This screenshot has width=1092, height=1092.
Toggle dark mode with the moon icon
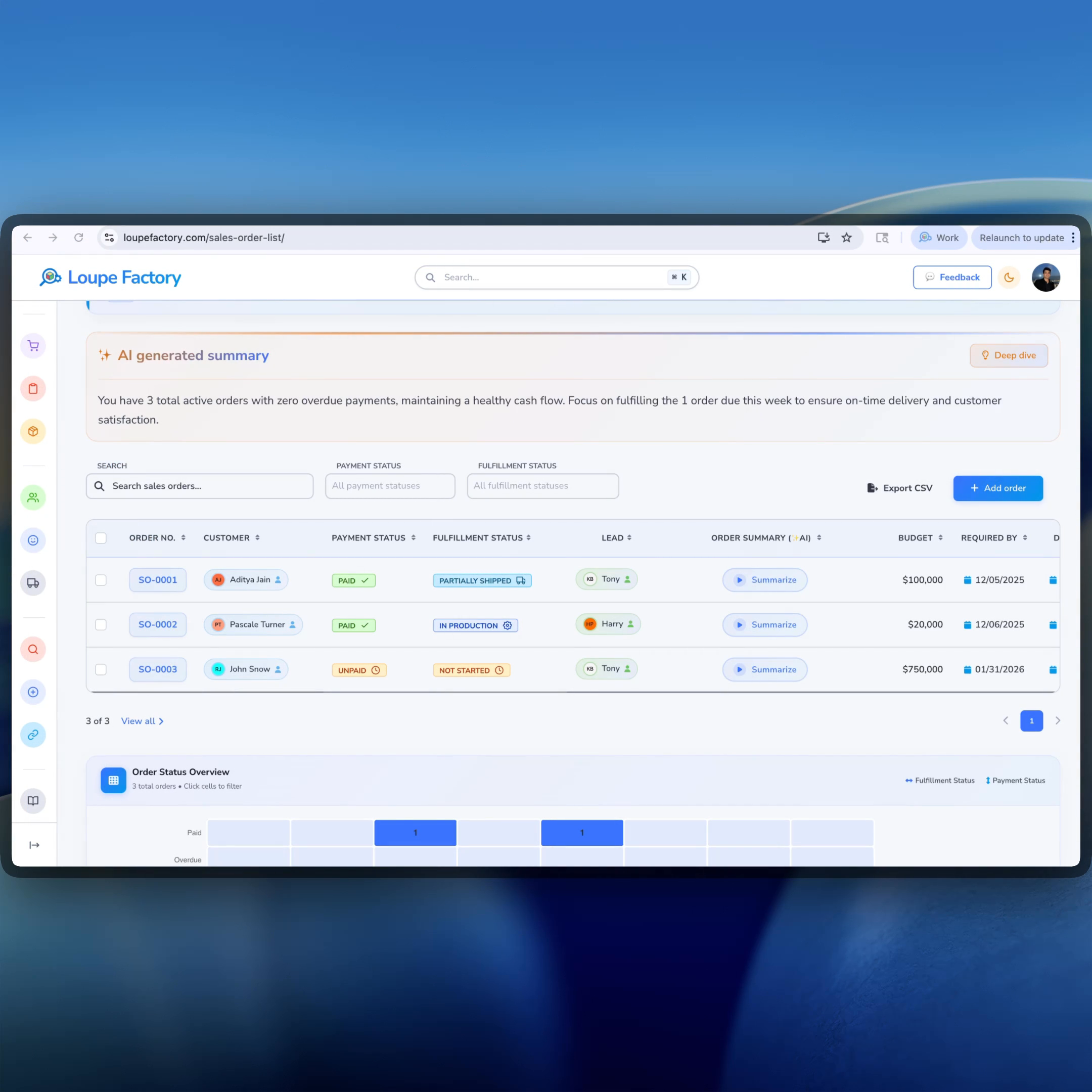point(1009,278)
